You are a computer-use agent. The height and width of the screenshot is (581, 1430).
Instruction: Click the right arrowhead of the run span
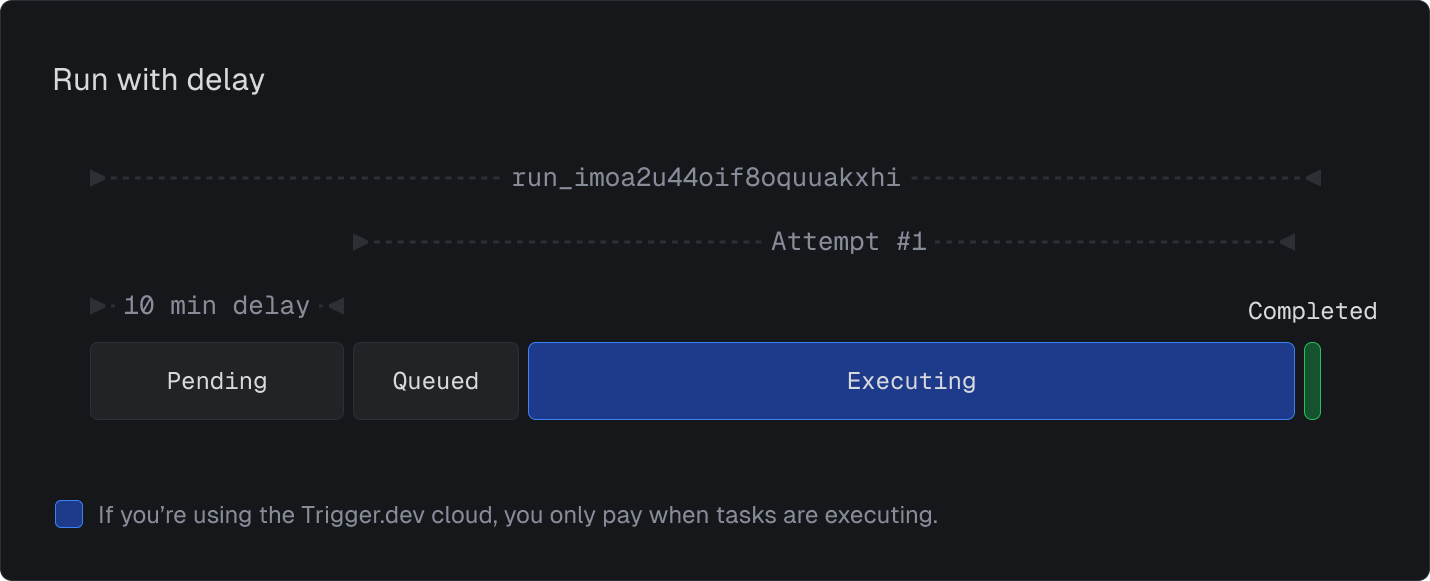(x=1313, y=178)
